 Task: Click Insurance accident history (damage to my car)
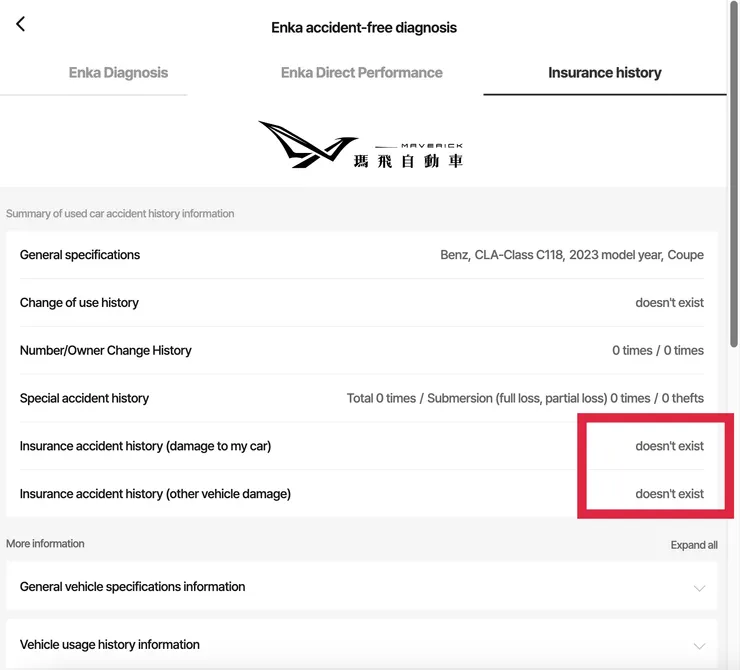click(x=145, y=446)
